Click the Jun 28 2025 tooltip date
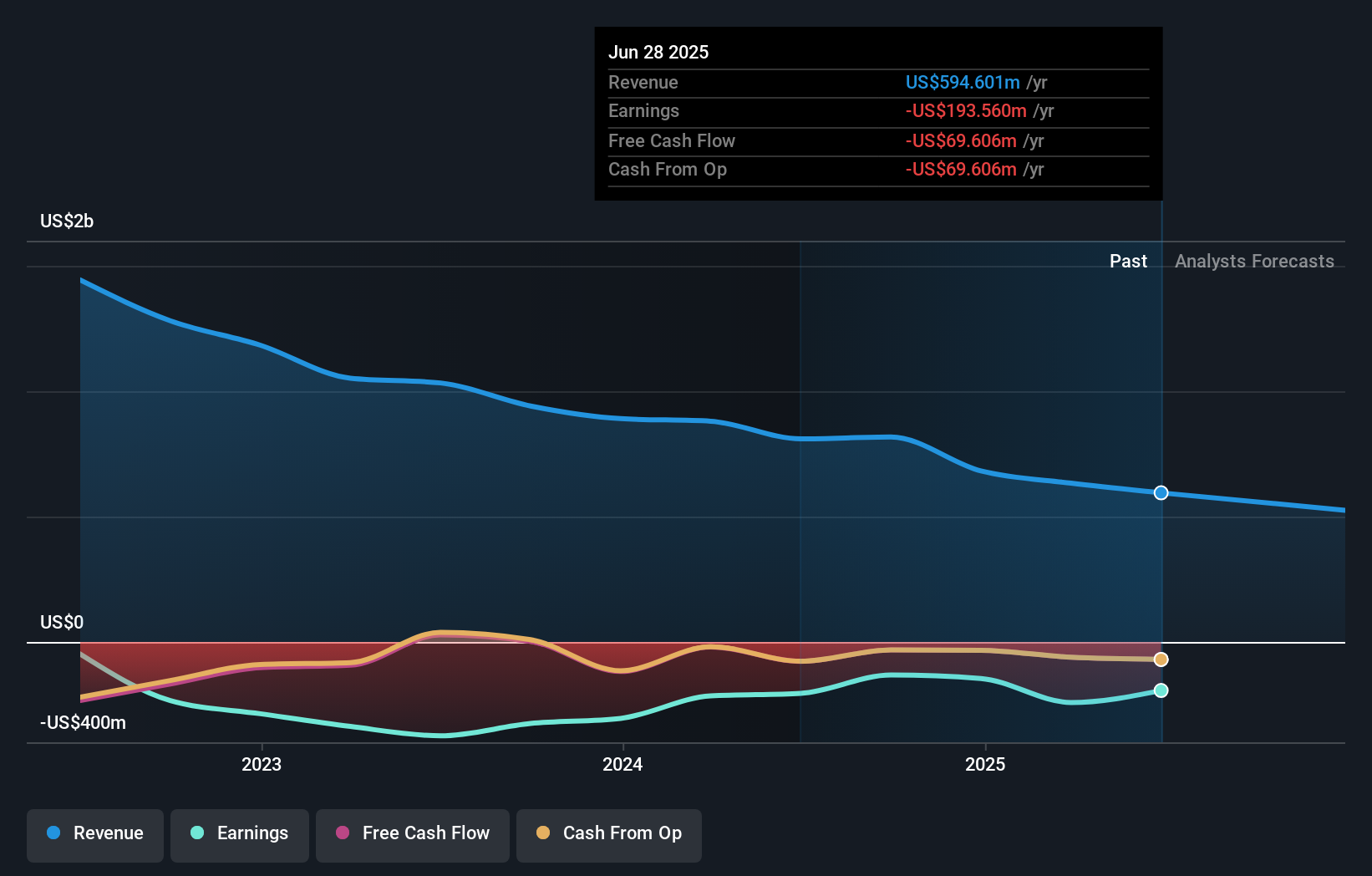The width and height of the screenshot is (1372, 876). (658, 52)
